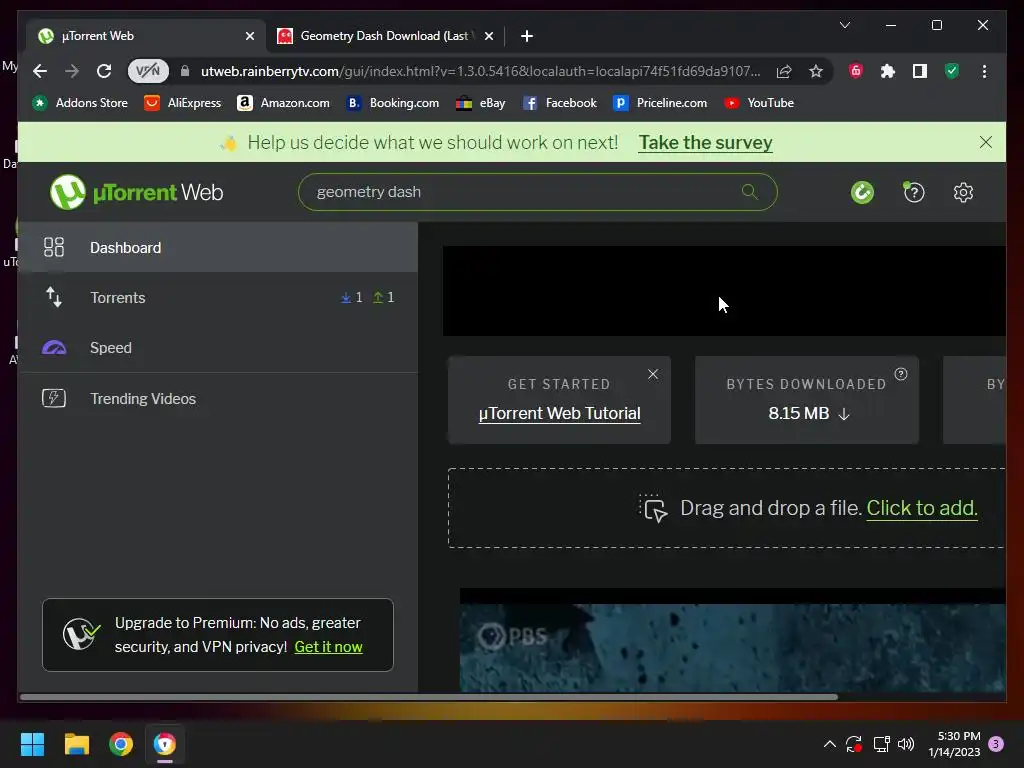Open the Torrents section in the sidebar
Viewport: 1024px width, 768px height.
[x=217, y=297]
